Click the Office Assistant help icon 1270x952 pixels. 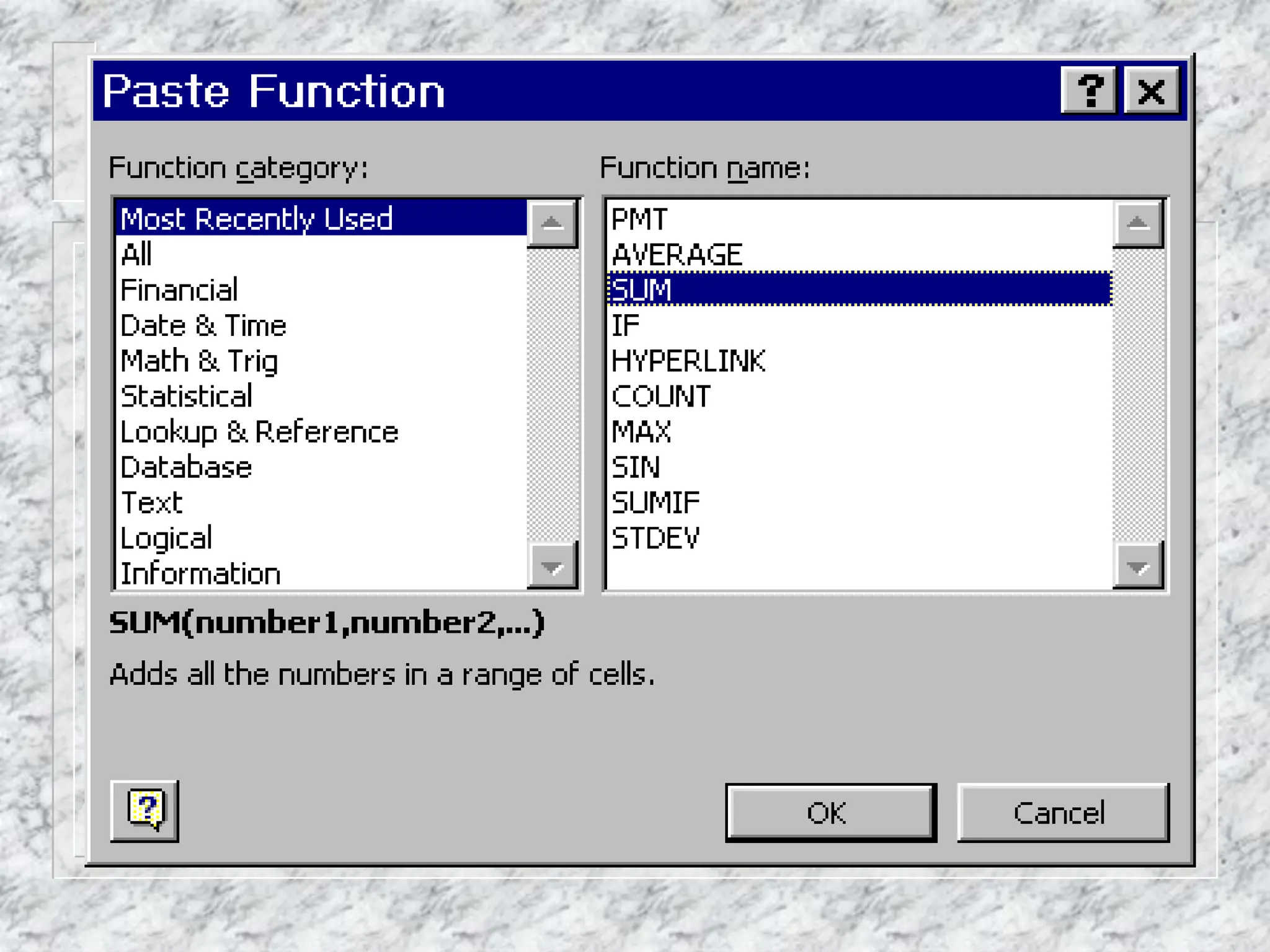pos(144,811)
